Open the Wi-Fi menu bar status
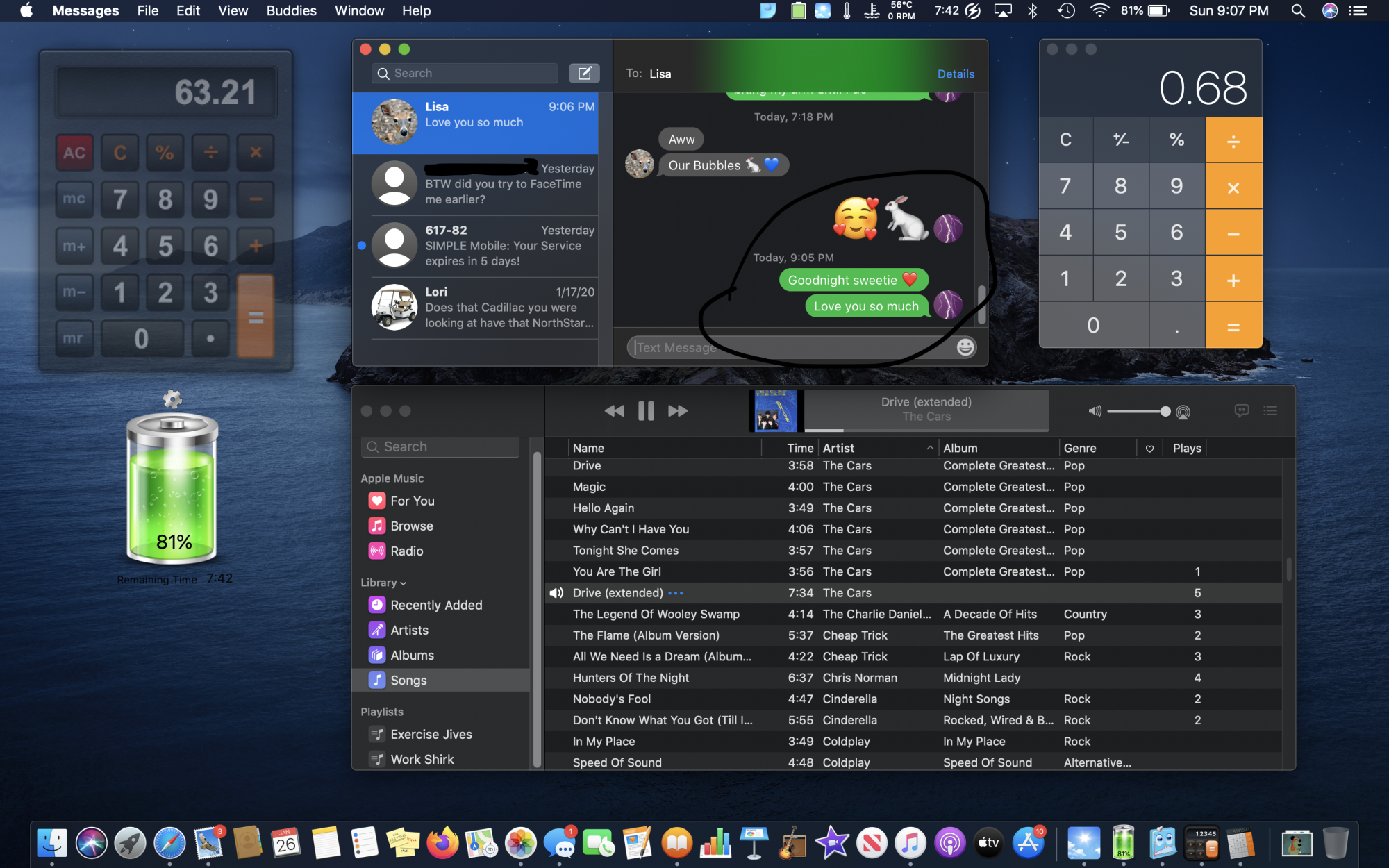The width and height of the screenshot is (1389, 868). coord(1099,10)
